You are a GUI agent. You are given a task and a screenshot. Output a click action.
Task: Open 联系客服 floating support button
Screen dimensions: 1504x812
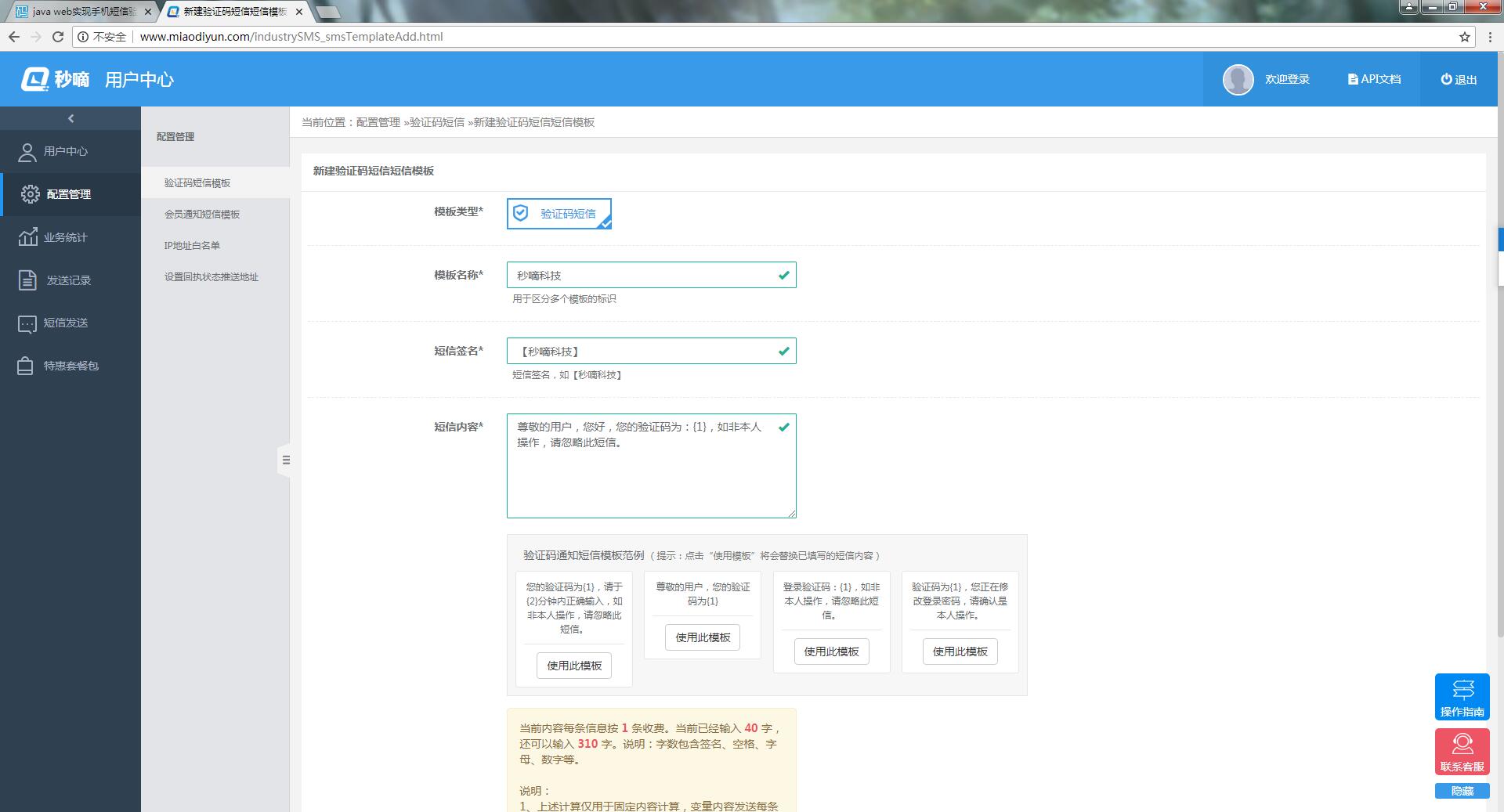coord(1462,752)
